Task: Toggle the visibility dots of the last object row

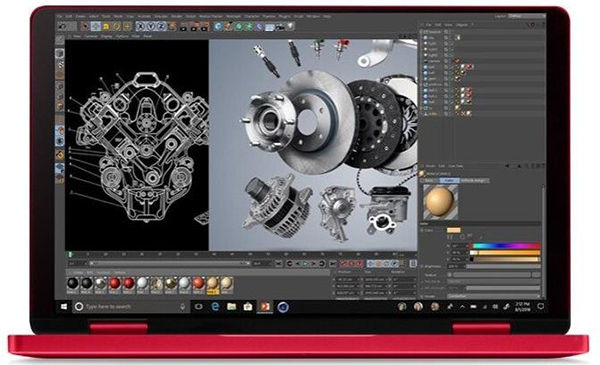Action: 446,114
